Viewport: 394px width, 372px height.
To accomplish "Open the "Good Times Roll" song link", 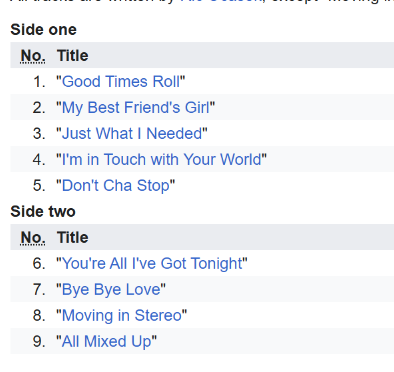I will point(121,82).
